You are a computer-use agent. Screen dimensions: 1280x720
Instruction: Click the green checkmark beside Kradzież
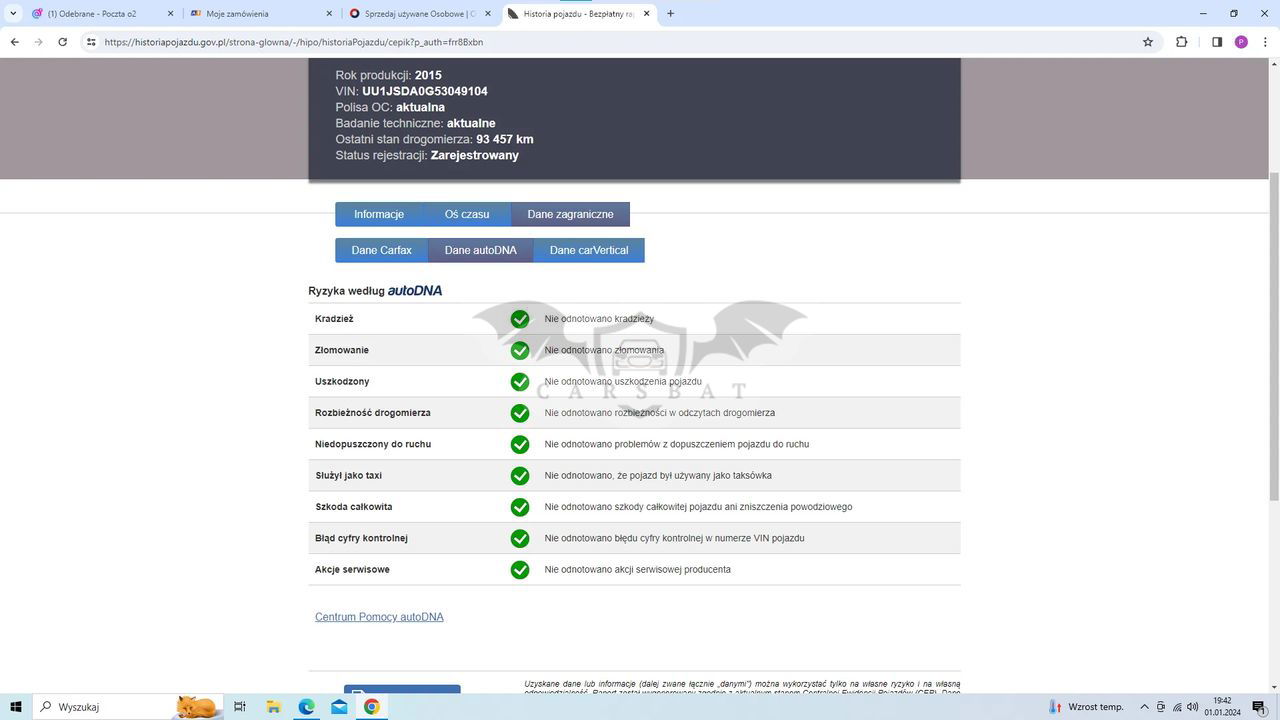[x=520, y=319]
